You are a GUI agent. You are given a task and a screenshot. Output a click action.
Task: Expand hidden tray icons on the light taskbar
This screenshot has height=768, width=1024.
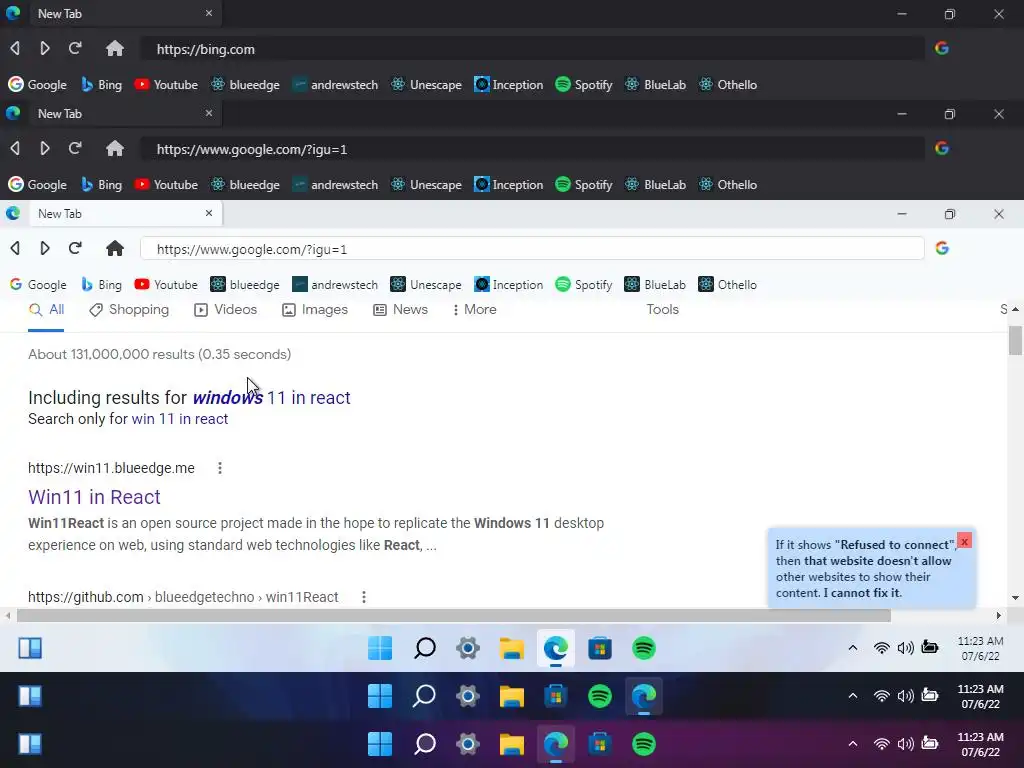[853, 648]
